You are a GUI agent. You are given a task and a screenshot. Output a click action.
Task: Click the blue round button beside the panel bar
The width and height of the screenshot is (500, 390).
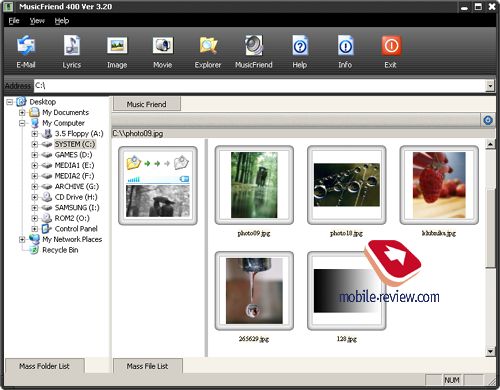(x=488, y=120)
